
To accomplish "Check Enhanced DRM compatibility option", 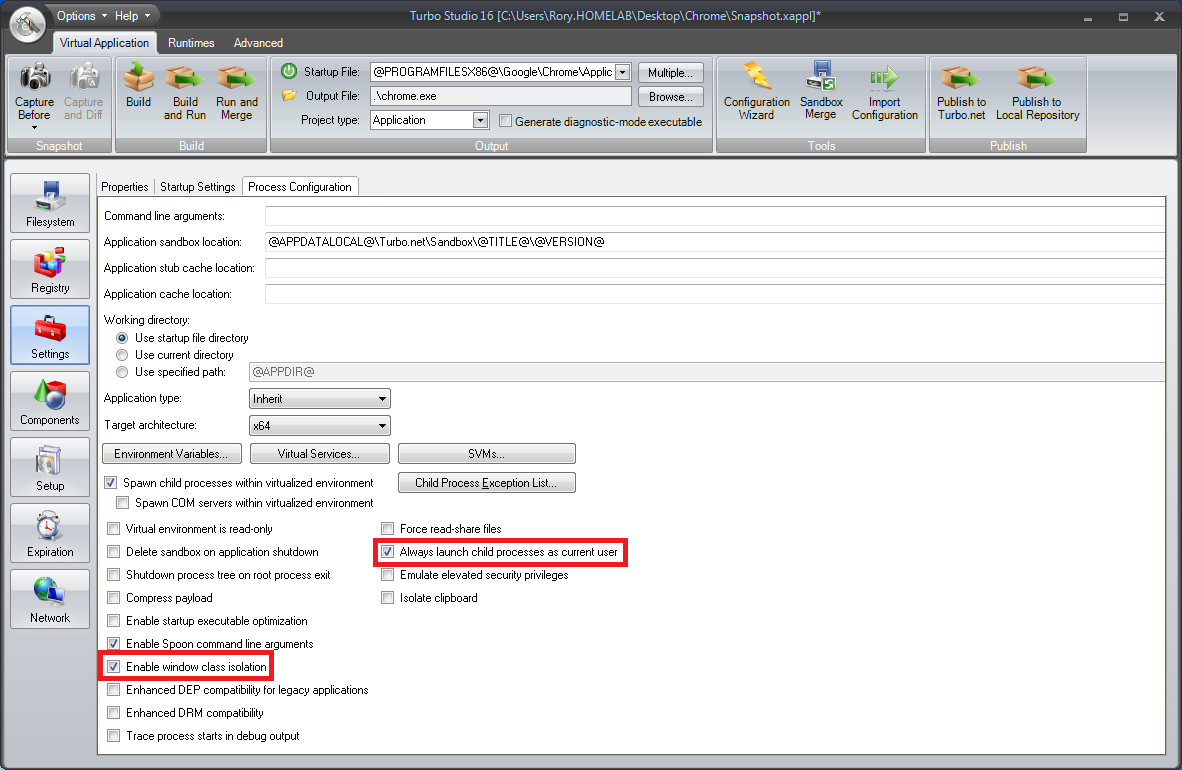I will 114,713.
